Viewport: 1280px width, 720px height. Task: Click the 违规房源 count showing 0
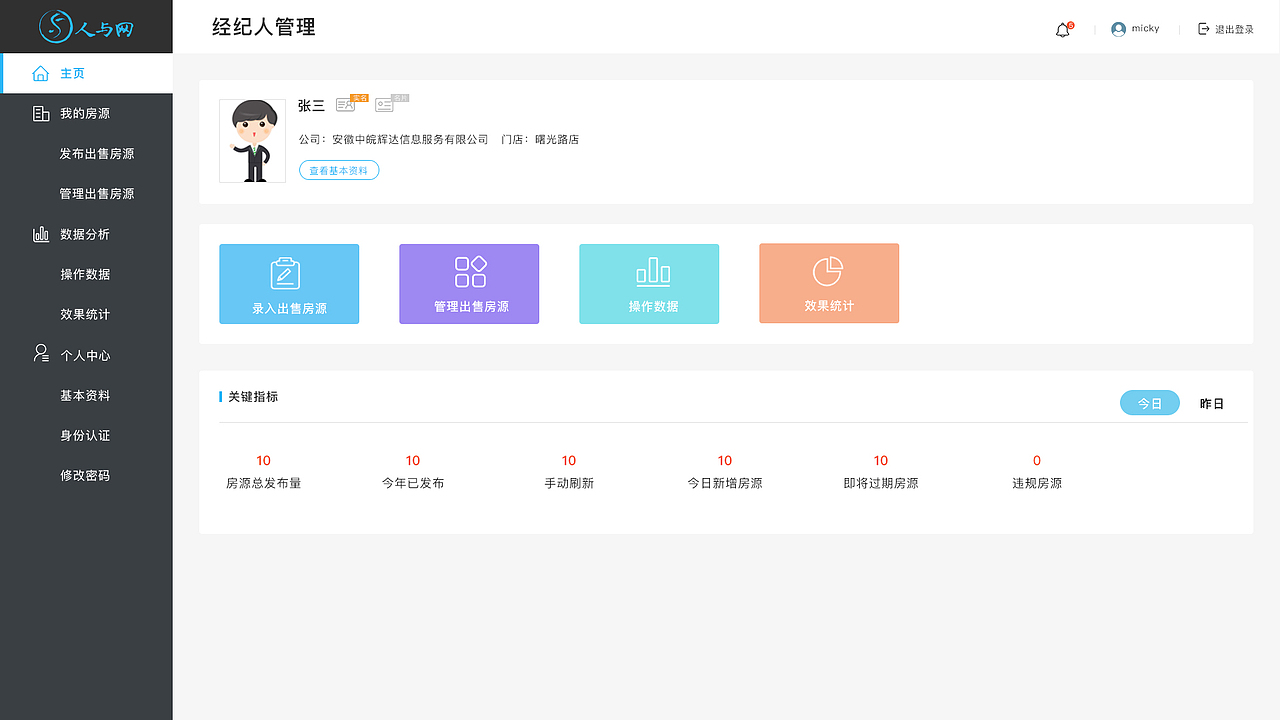[1036, 461]
